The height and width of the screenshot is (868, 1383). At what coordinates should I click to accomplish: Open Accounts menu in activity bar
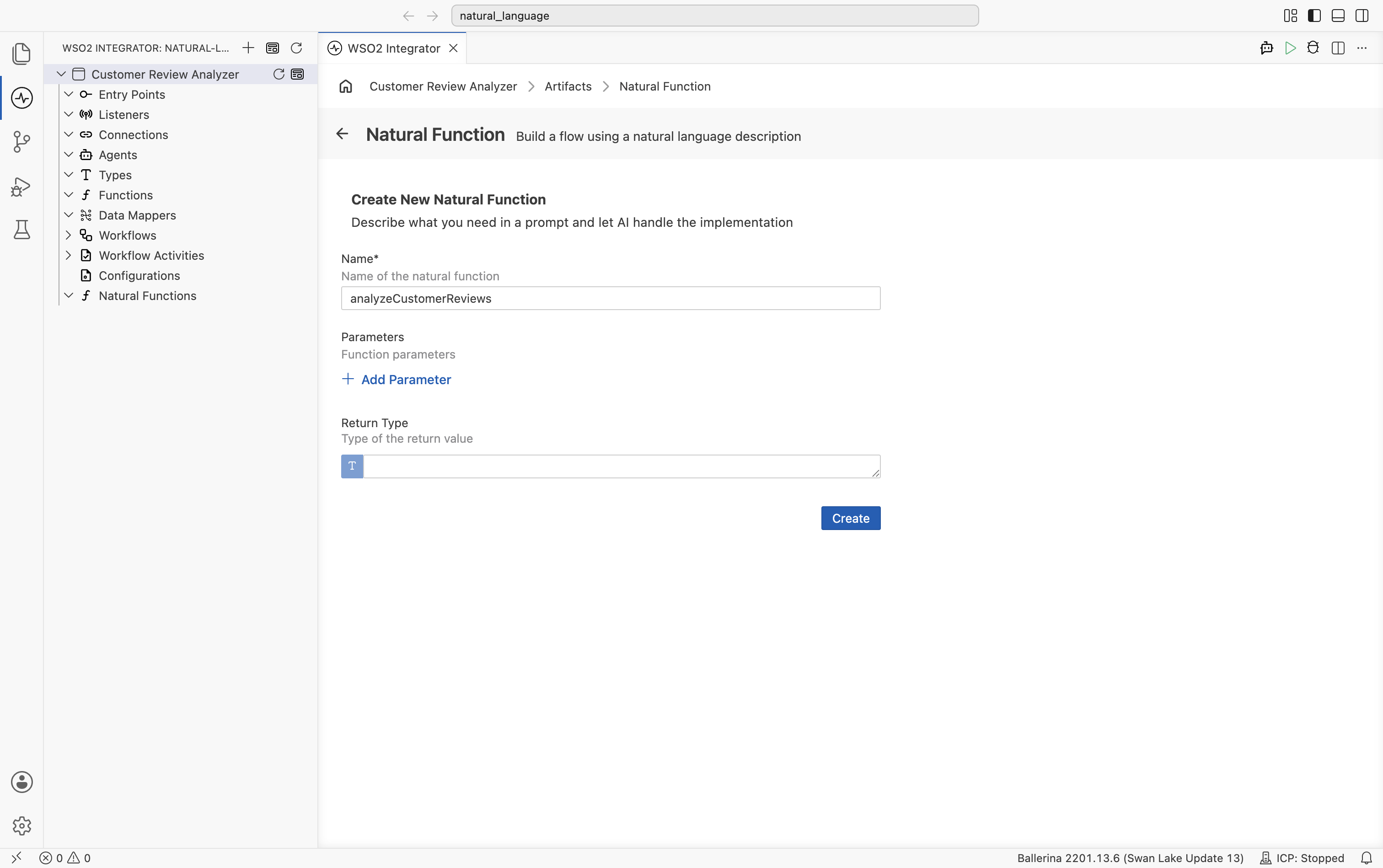click(x=21, y=782)
